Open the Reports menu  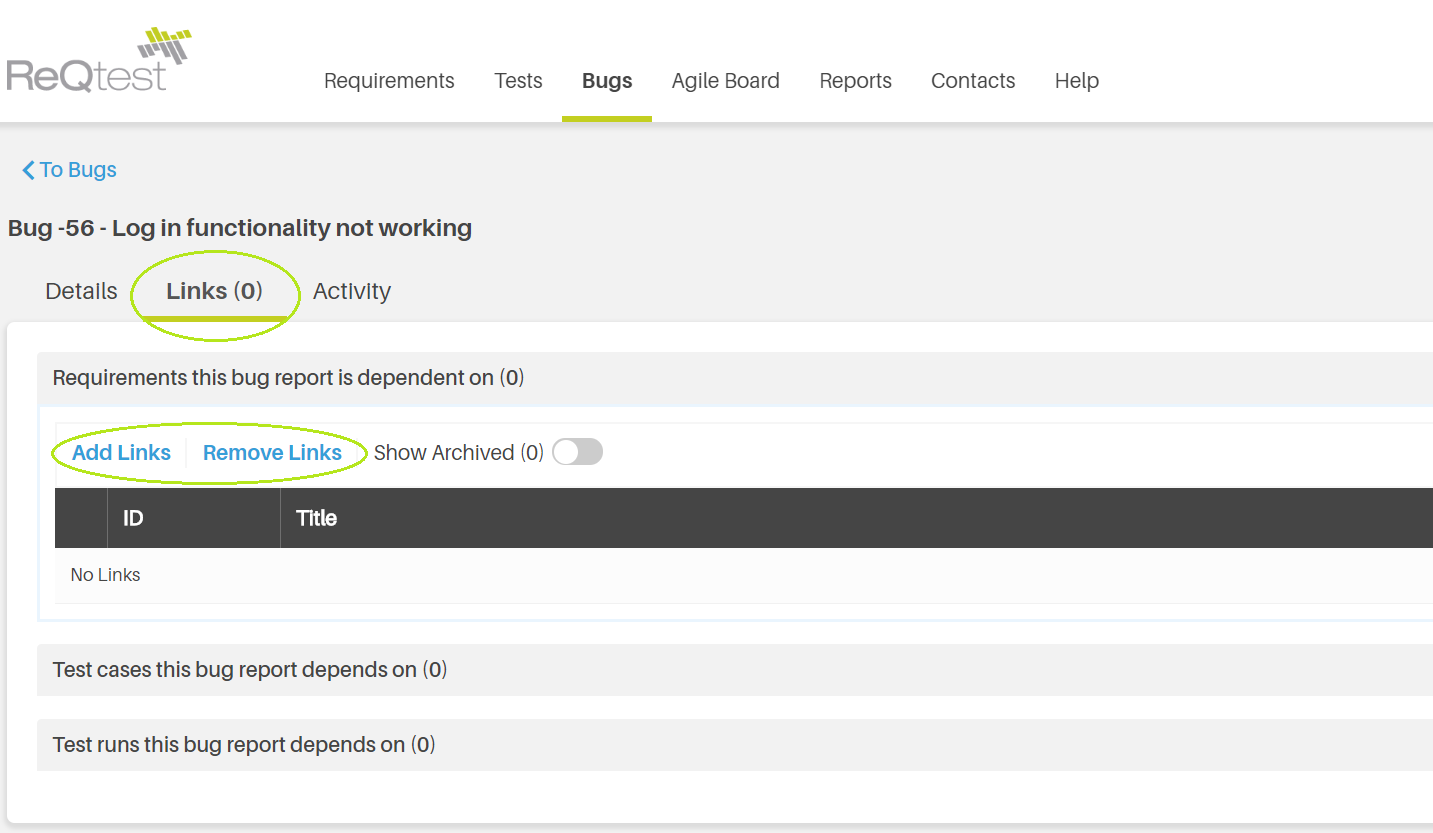tap(855, 81)
